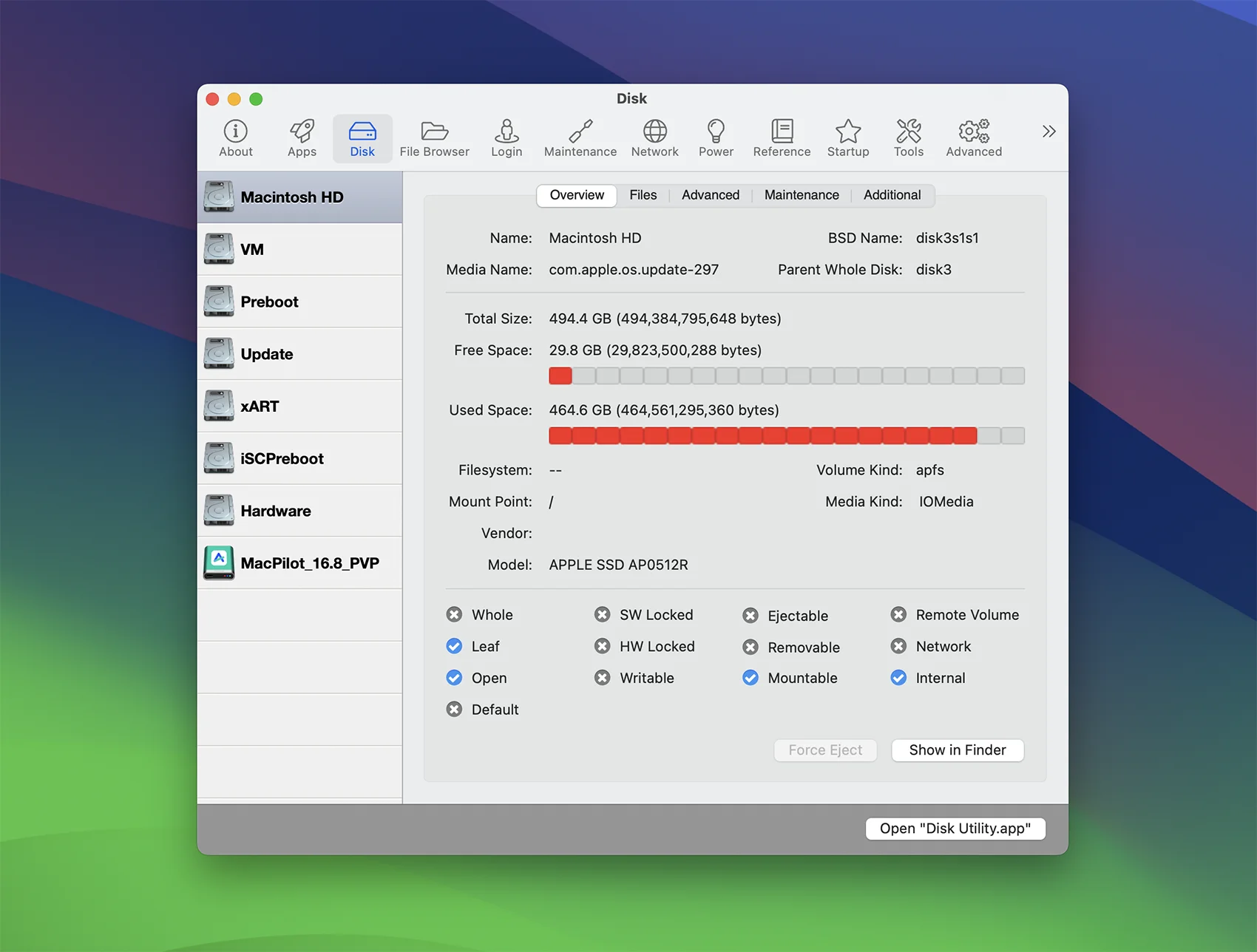Select the iSCPreboot volume
The width and height of the screenshot is (1257, 952).
pos(299,458)
